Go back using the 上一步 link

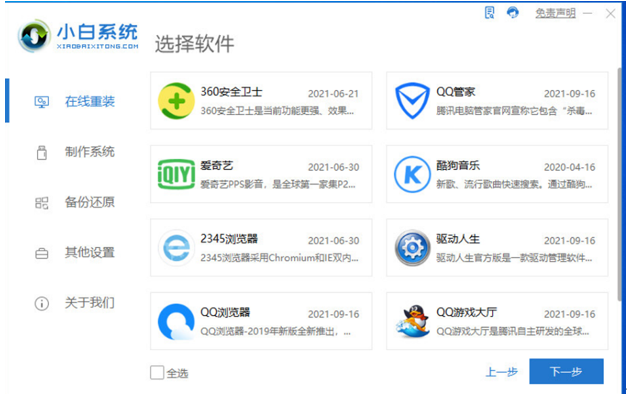pos(501,372)
